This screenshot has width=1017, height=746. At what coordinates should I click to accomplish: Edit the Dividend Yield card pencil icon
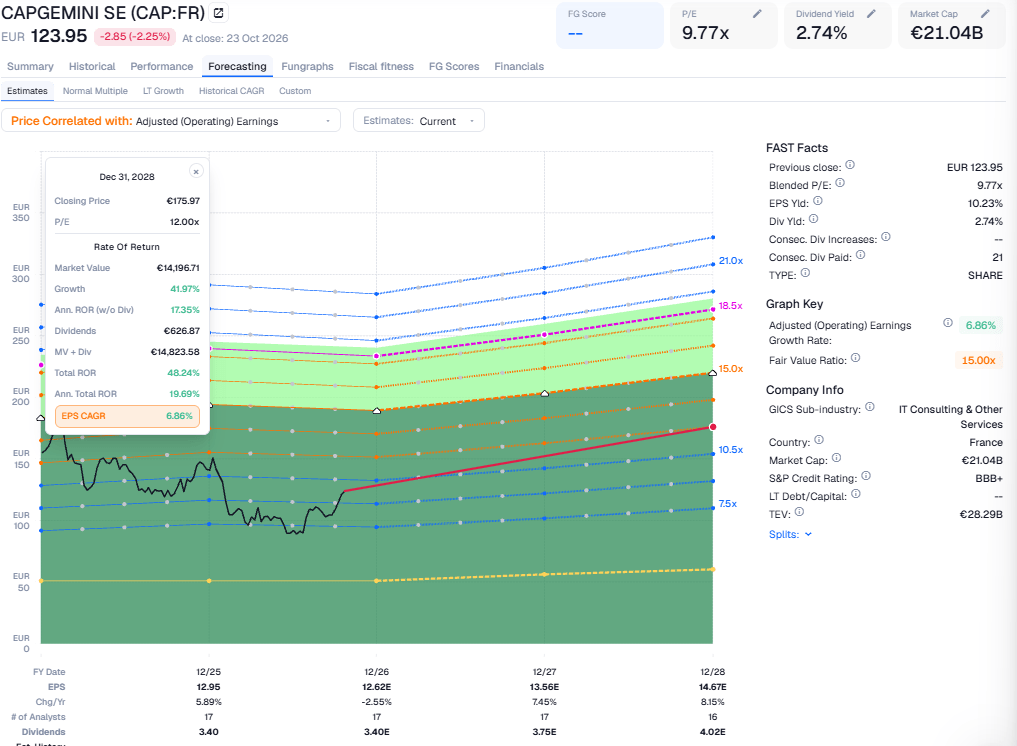point(871,14)
